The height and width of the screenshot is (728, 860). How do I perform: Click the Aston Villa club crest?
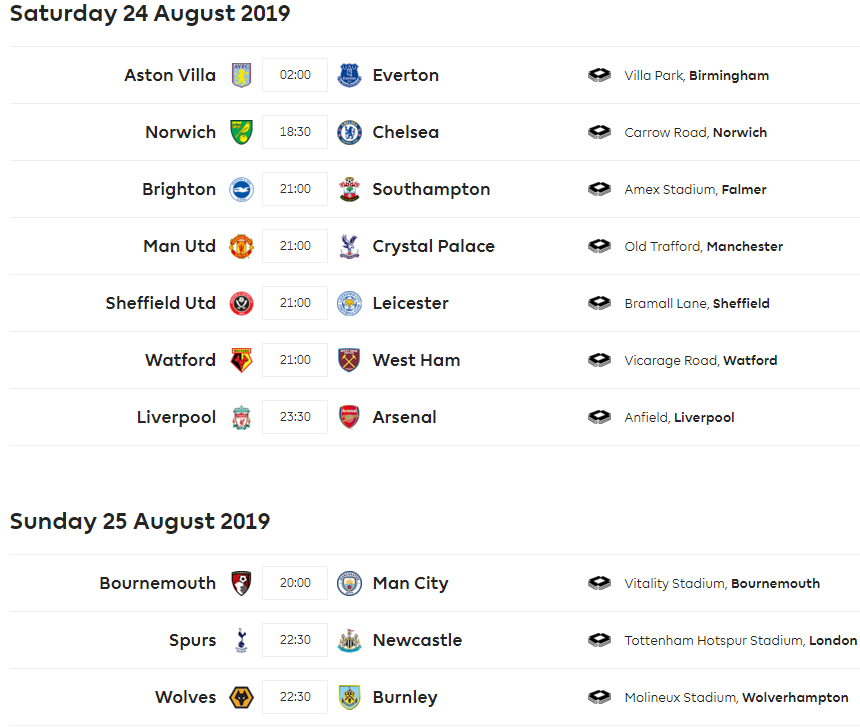click(241, 75)
